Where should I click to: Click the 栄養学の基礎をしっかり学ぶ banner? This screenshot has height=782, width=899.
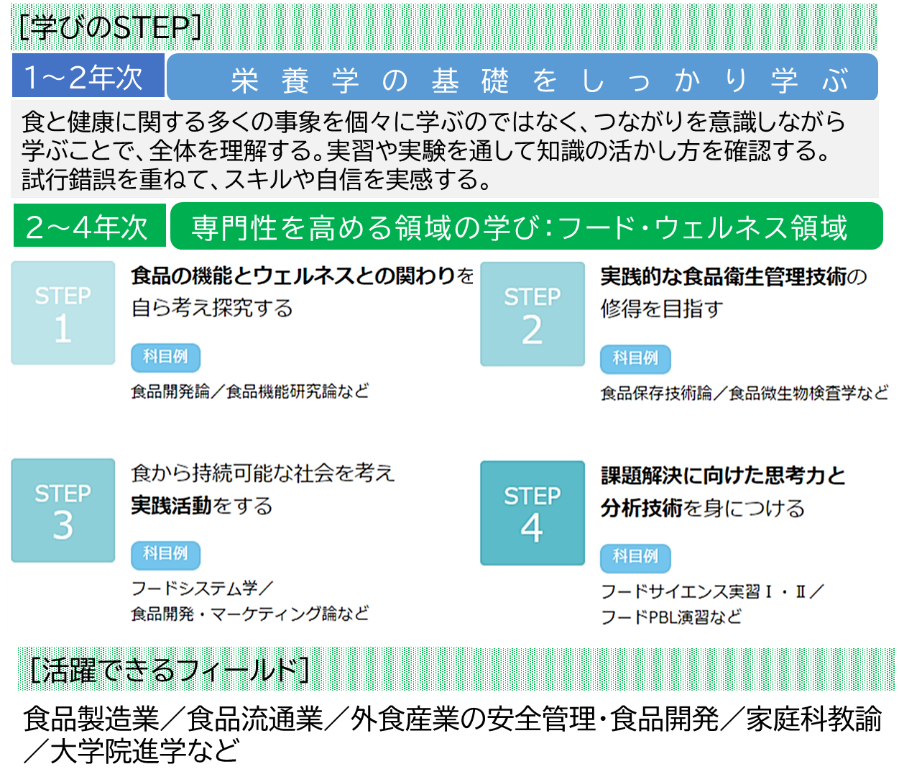click(x=522, y=78)
